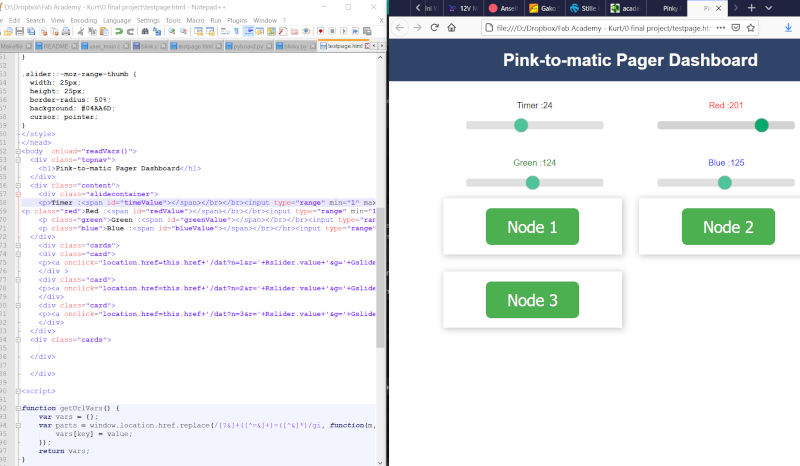Click the Blue slider thumb
The image size is (800, 466).
(x=724, y=183)
